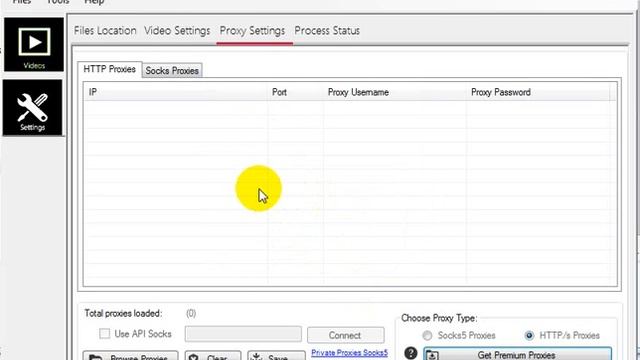
Task: Sort by the Port column header
Action: click(x=296, y=92)
